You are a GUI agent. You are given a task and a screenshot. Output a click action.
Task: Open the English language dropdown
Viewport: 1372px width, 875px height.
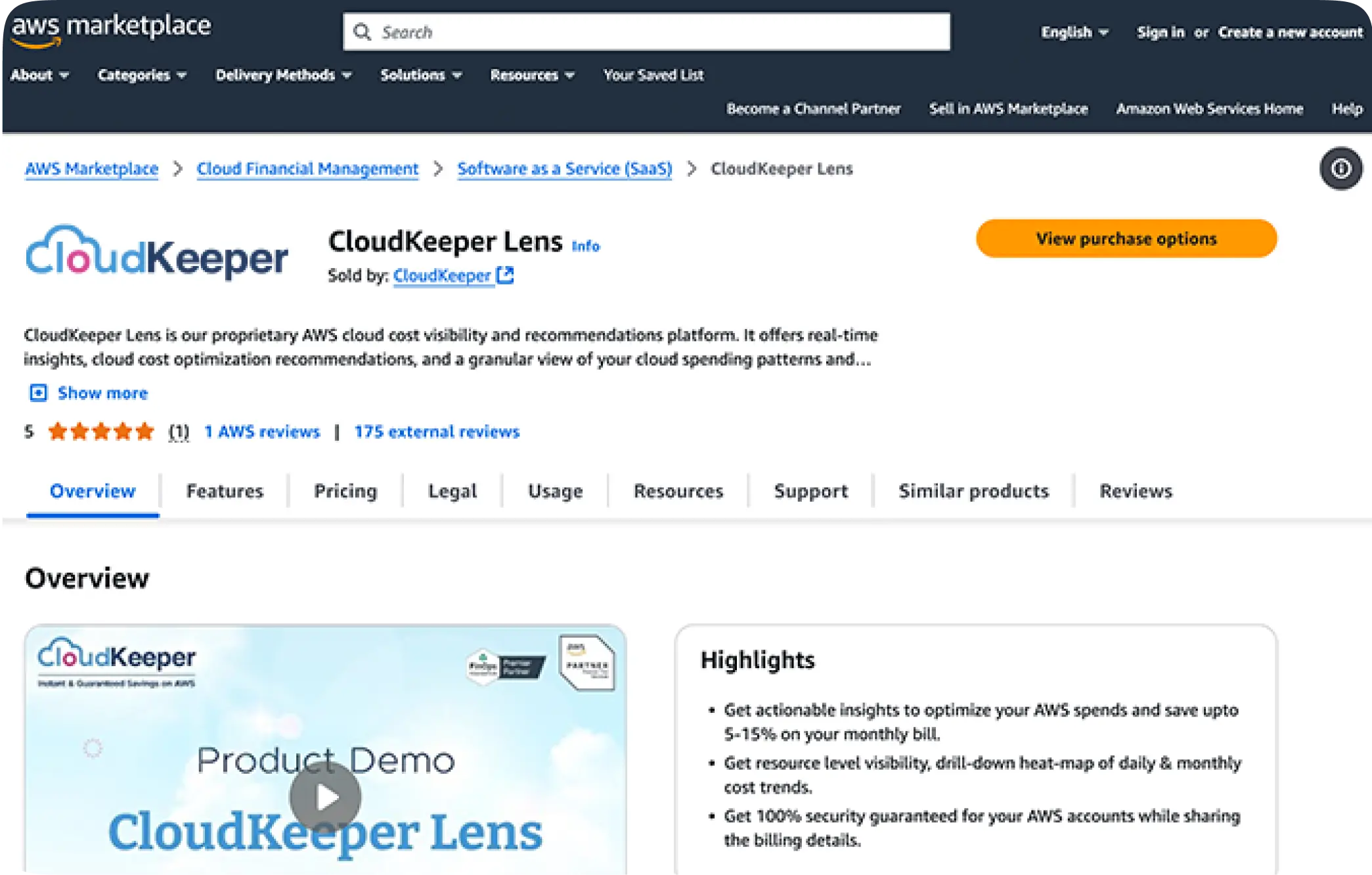point(1074,32)
